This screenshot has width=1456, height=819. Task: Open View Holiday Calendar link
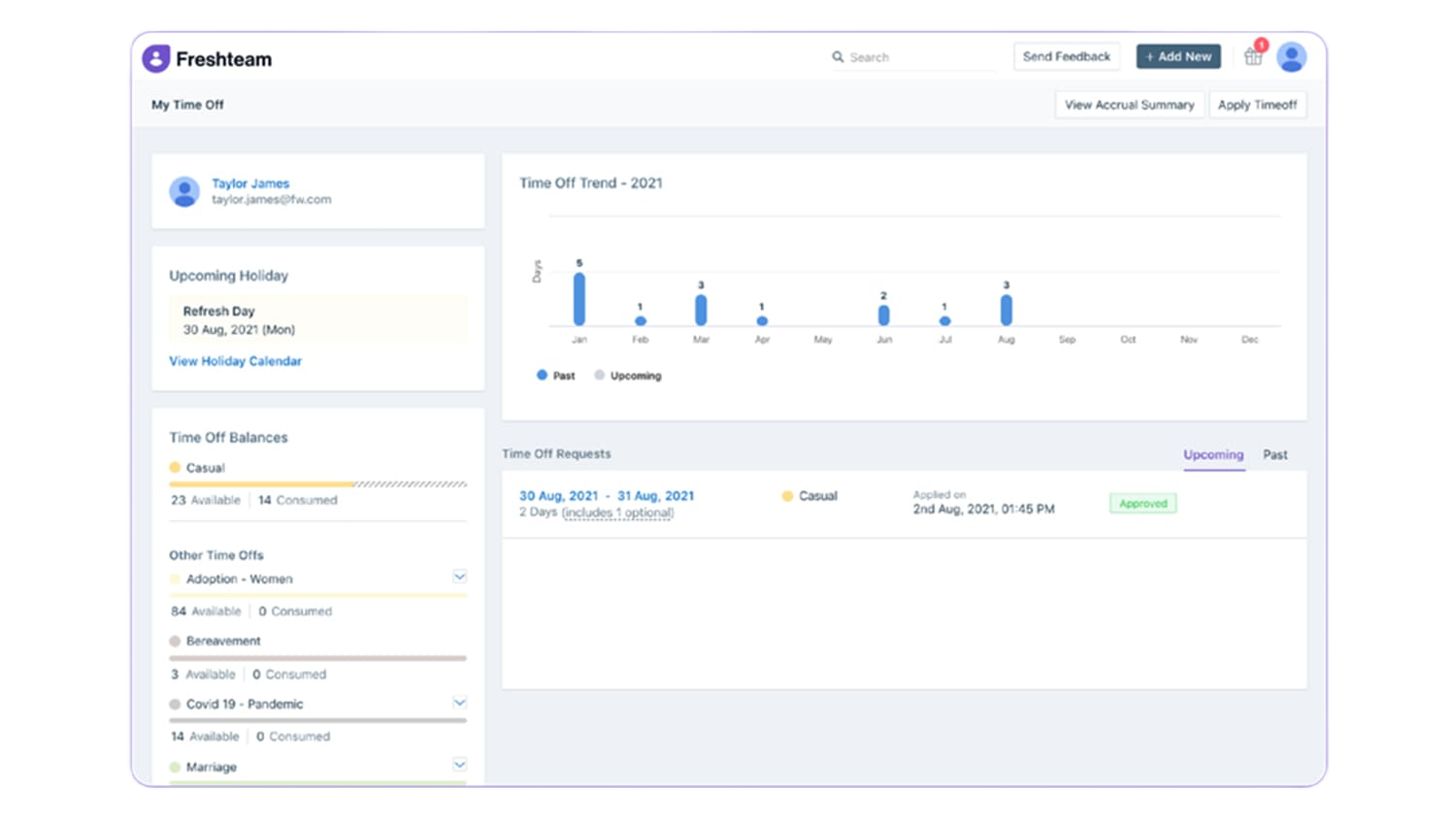click(235, 361)
